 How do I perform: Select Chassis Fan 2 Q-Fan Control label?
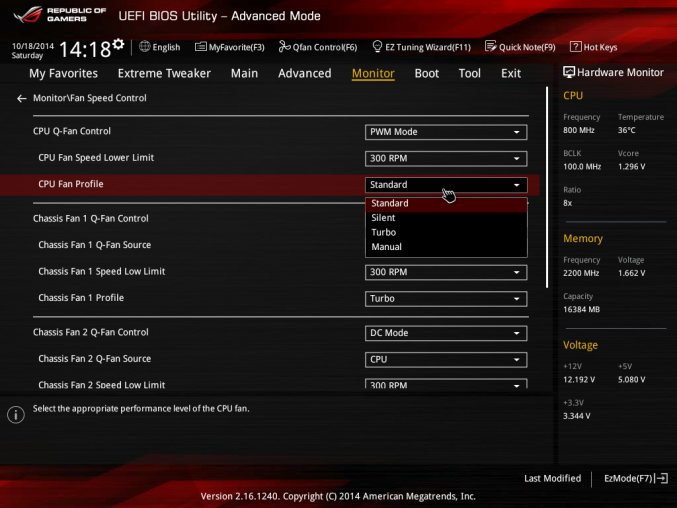(91, 332)
